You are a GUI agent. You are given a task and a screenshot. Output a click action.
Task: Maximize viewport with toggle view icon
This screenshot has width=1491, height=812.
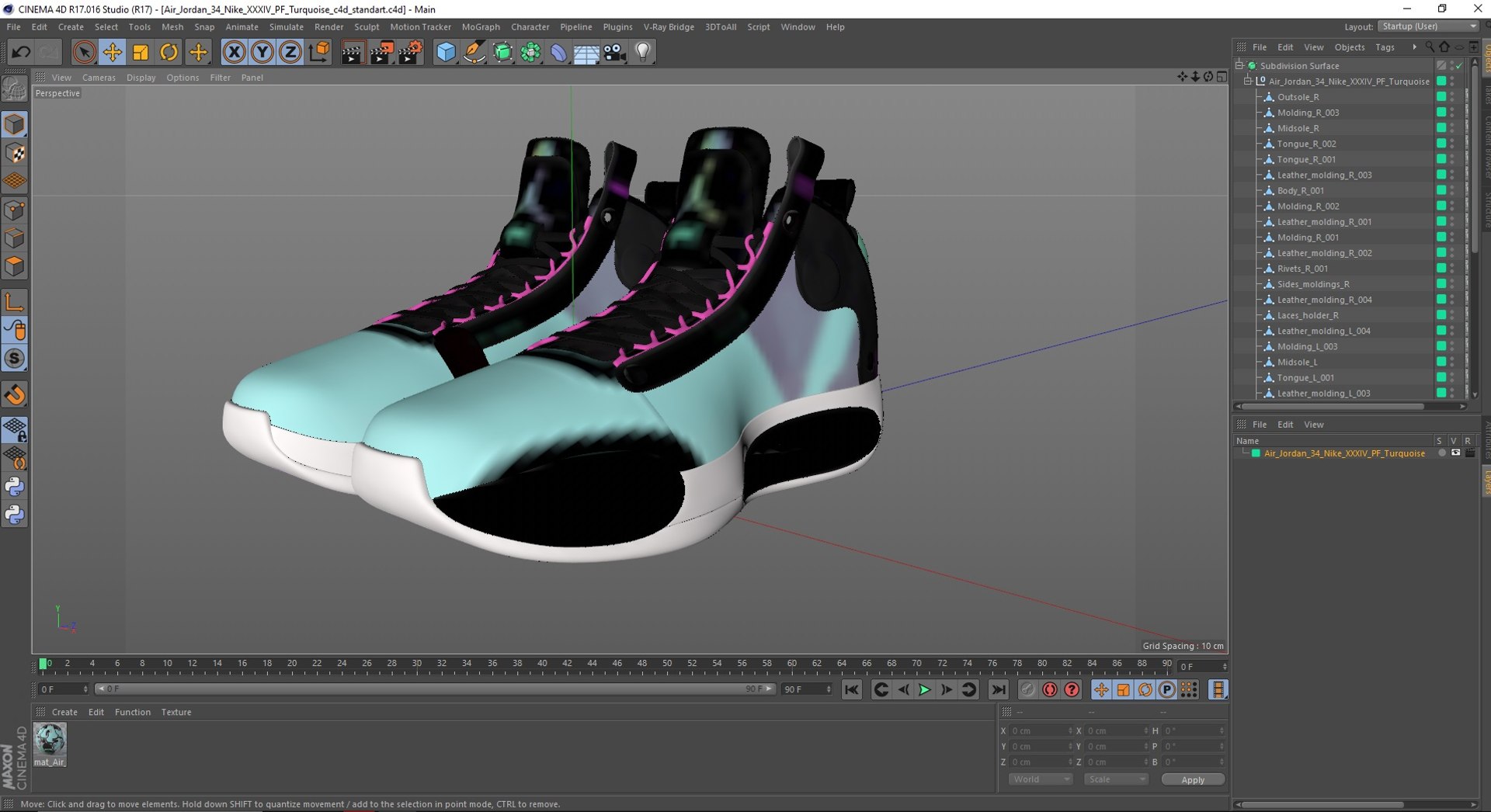pos(1222,77)
